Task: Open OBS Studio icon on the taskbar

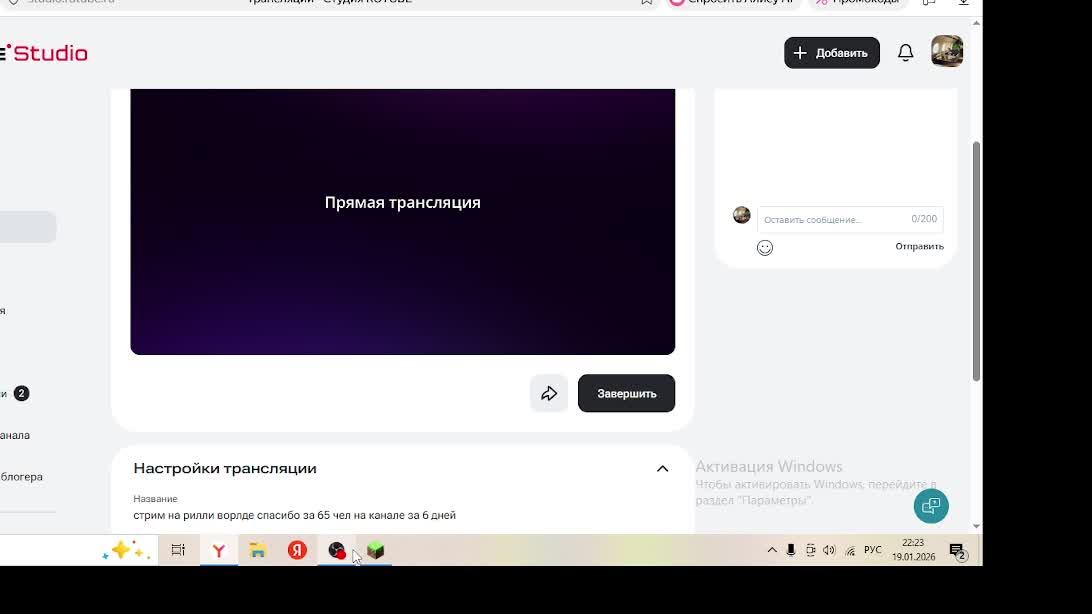Action: (336, 551)
